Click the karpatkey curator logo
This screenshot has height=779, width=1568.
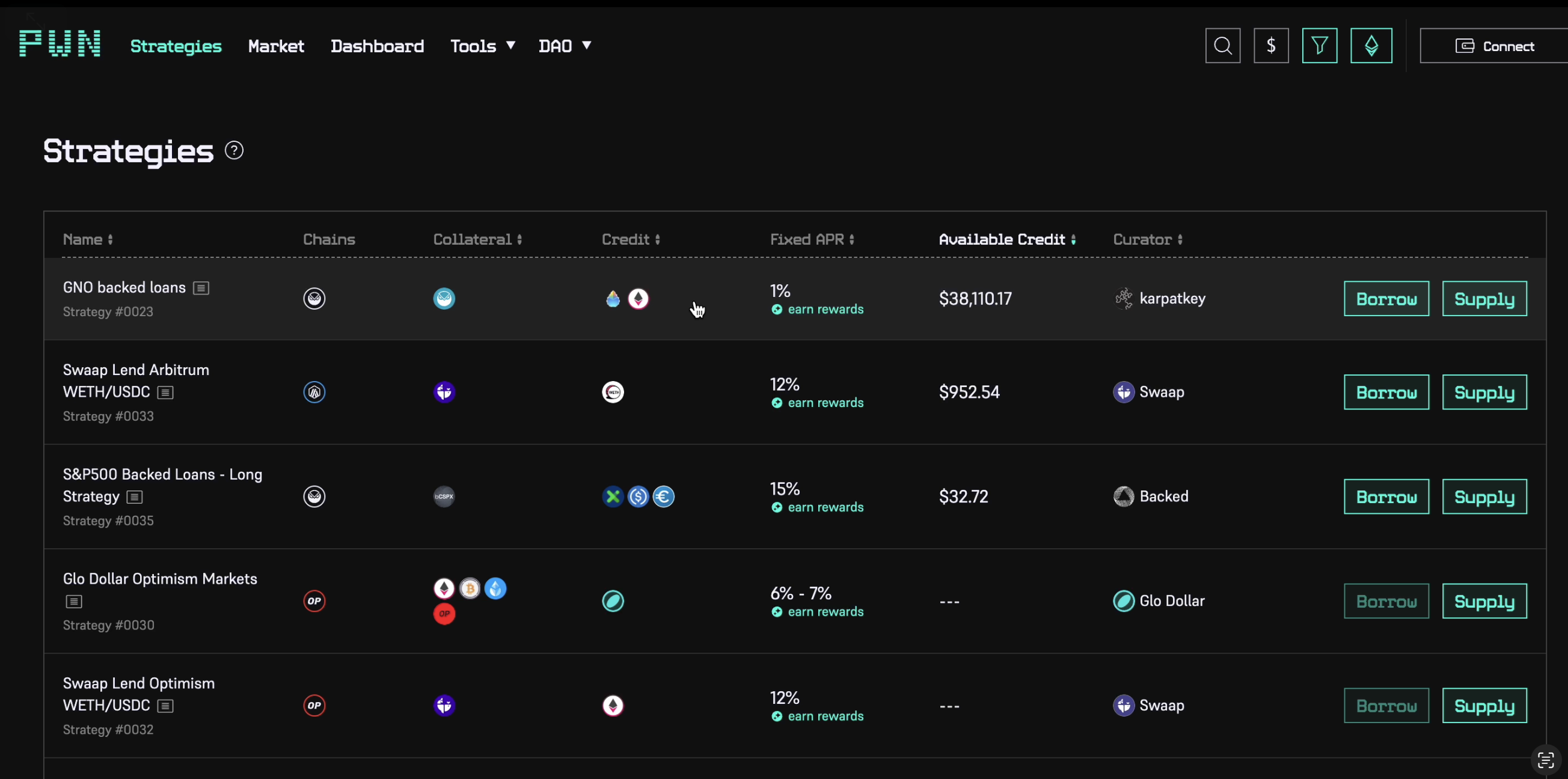click(1123, 298)
